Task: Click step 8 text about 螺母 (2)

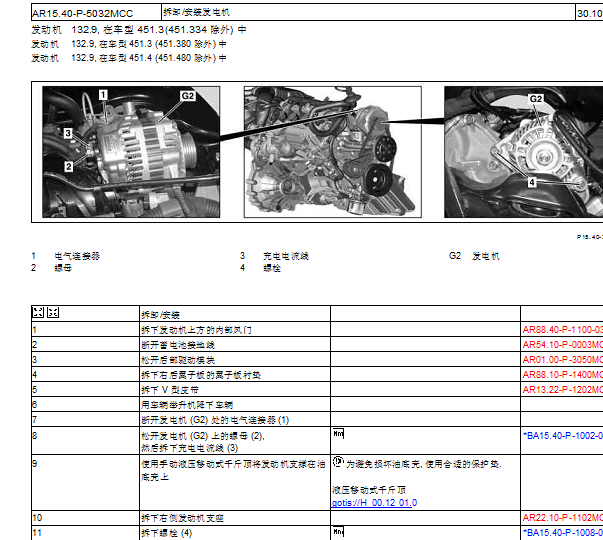Action: (203, 442)
